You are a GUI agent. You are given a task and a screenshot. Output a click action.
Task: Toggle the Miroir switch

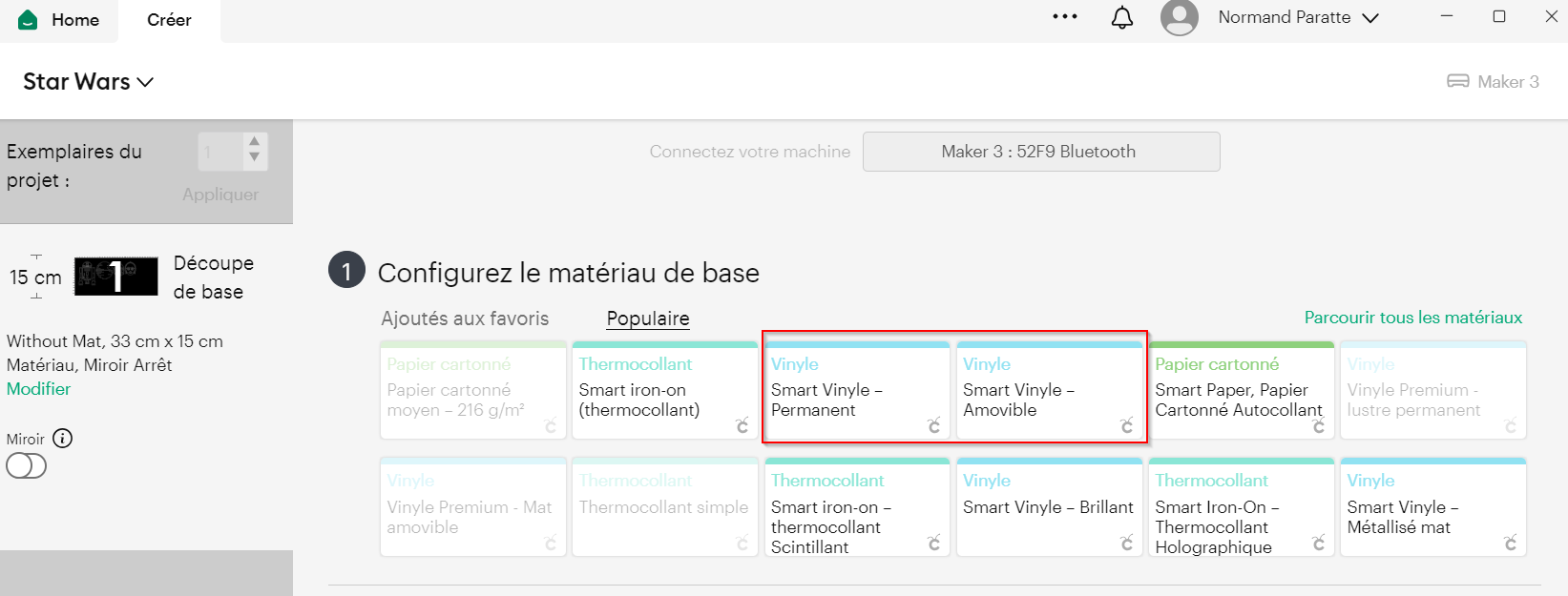pos(27,465)
